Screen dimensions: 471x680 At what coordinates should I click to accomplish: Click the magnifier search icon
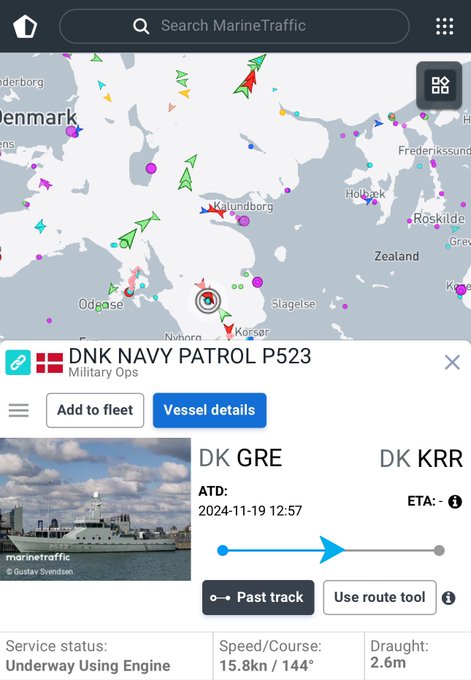(141, 26)
